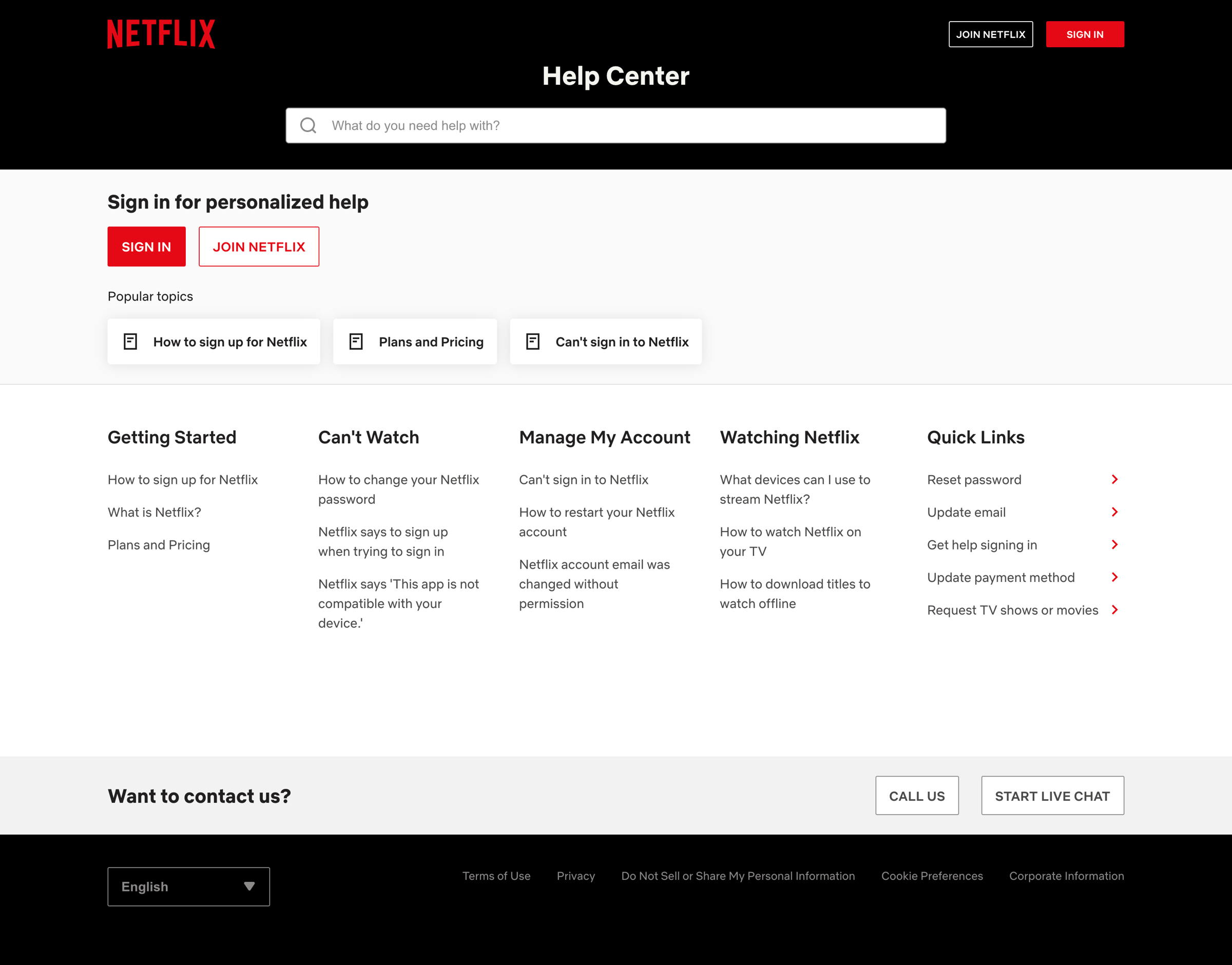This screenshot has height=965, width=1232.
Task: Click the red Sign In header button
Action: point(1085,34)
